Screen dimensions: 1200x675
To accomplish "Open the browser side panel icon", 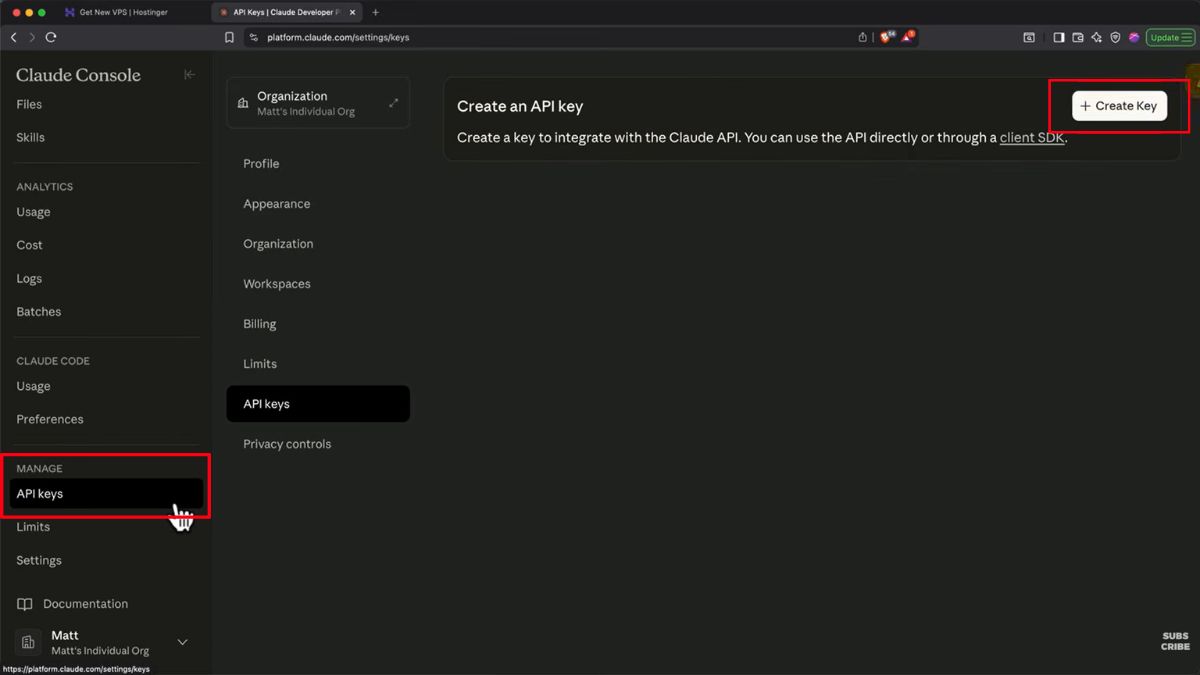I will (x=1058, y=37).
